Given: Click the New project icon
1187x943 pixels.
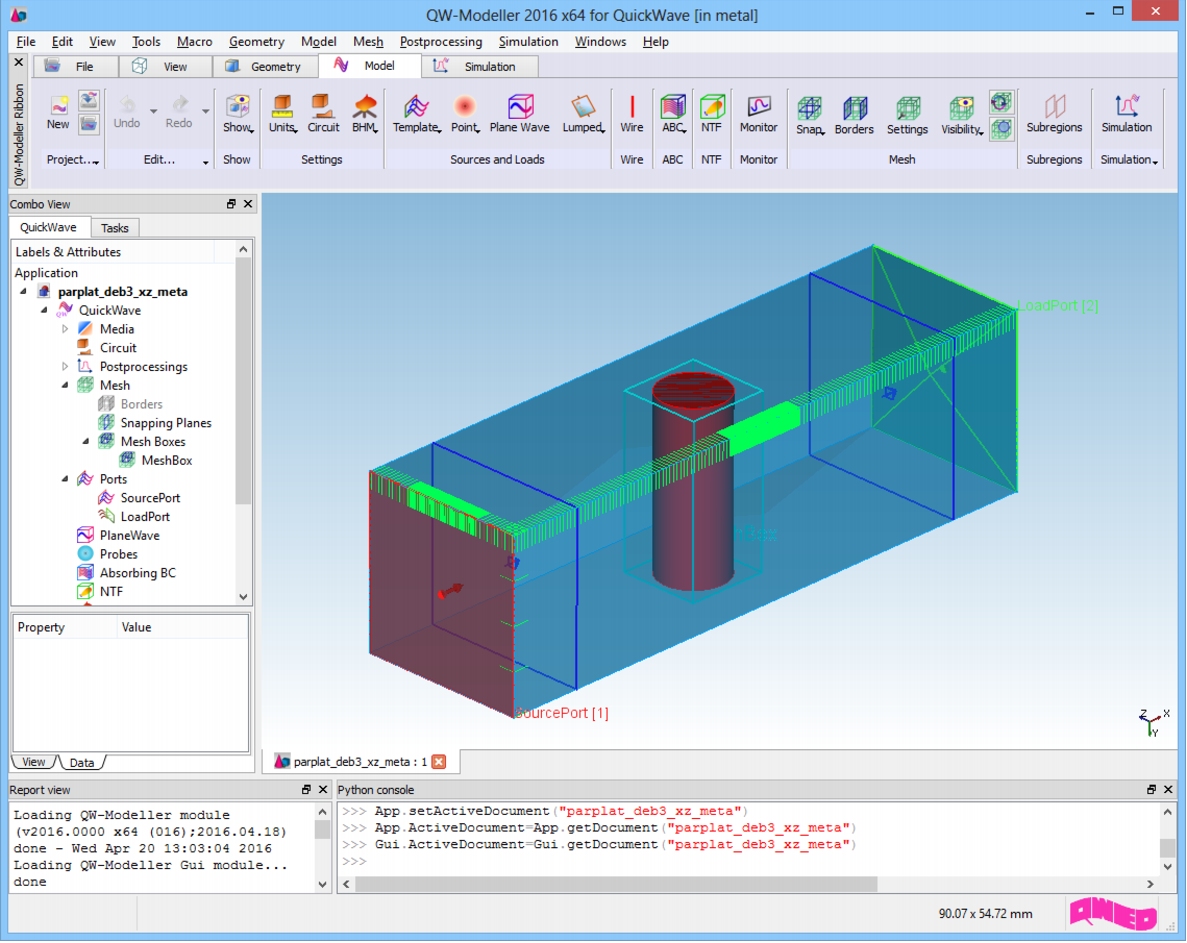Looking at the screenshot, I should point(58,105).
